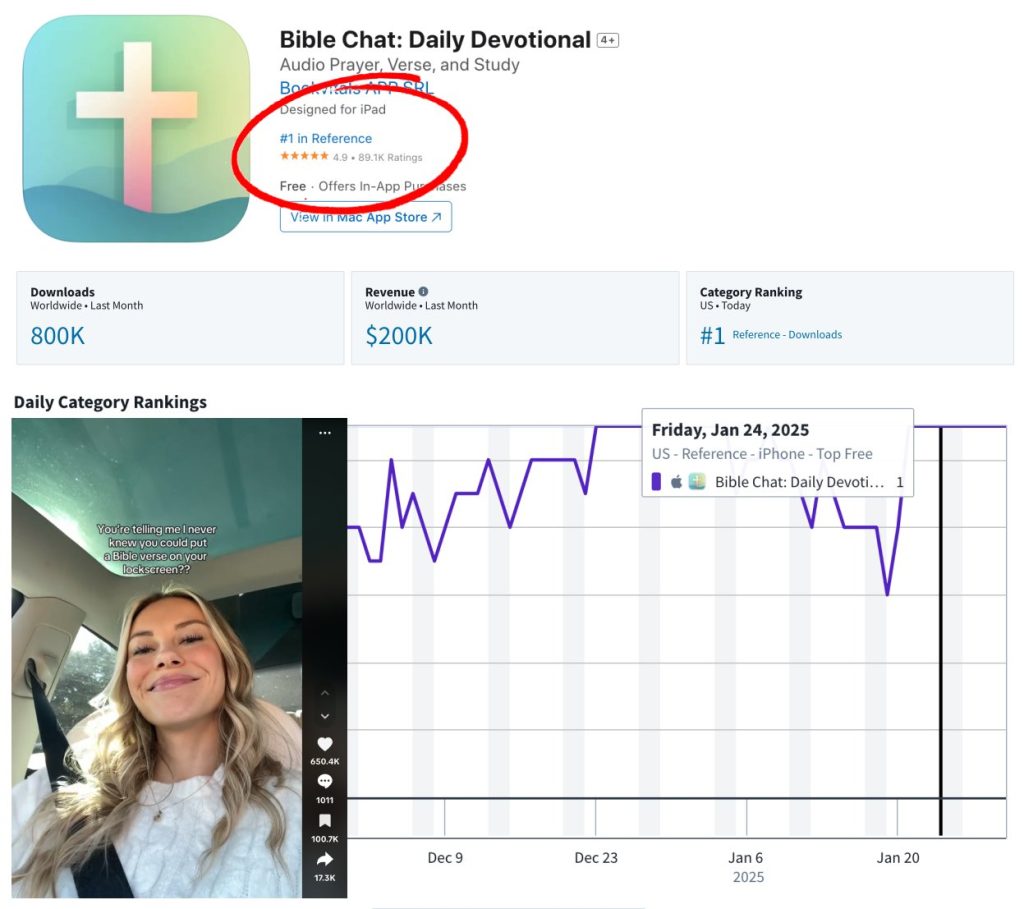Like the video with the heart icon

click(324, 745)
